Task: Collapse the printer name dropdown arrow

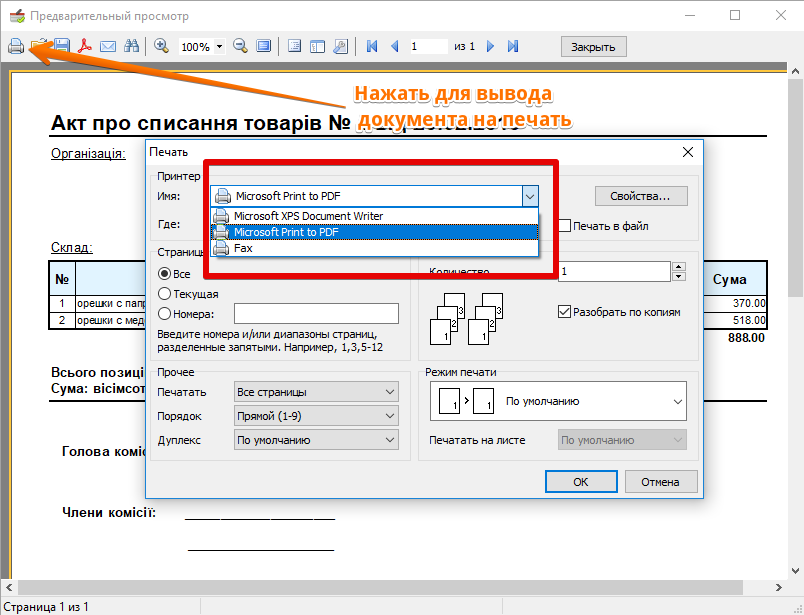Action: pyautogui.click(x=530, y=196)
